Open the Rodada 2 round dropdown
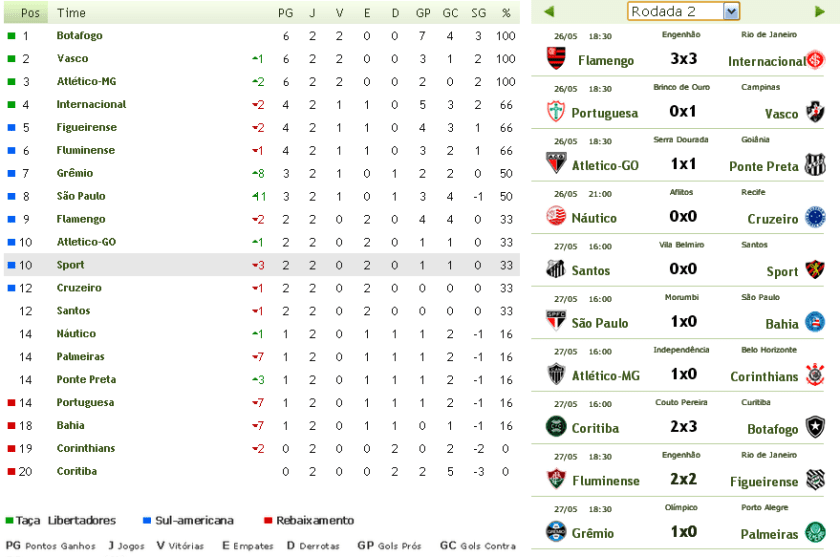Viewport: 840px width, 557px height. pos(731,11)
